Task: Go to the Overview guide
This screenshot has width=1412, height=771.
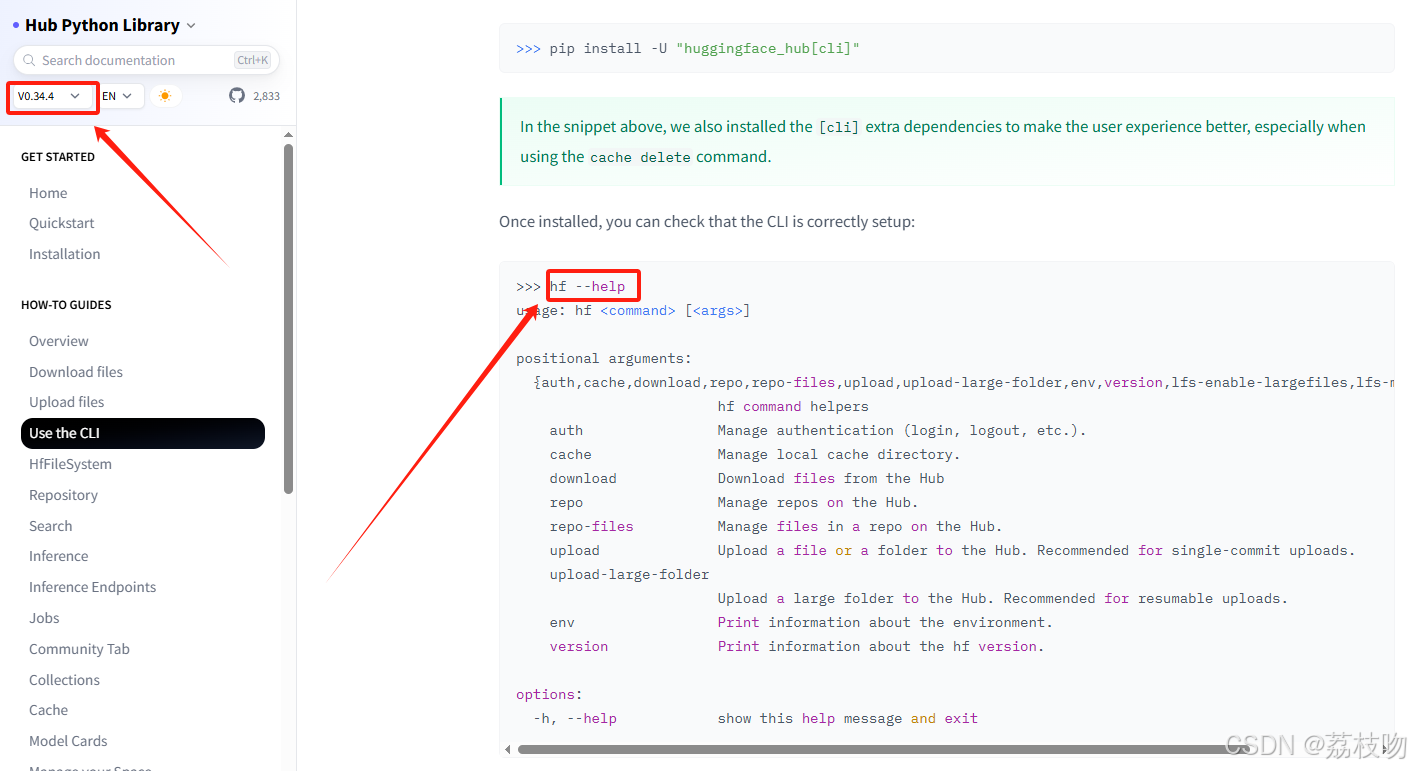Action: coord(59,341)
